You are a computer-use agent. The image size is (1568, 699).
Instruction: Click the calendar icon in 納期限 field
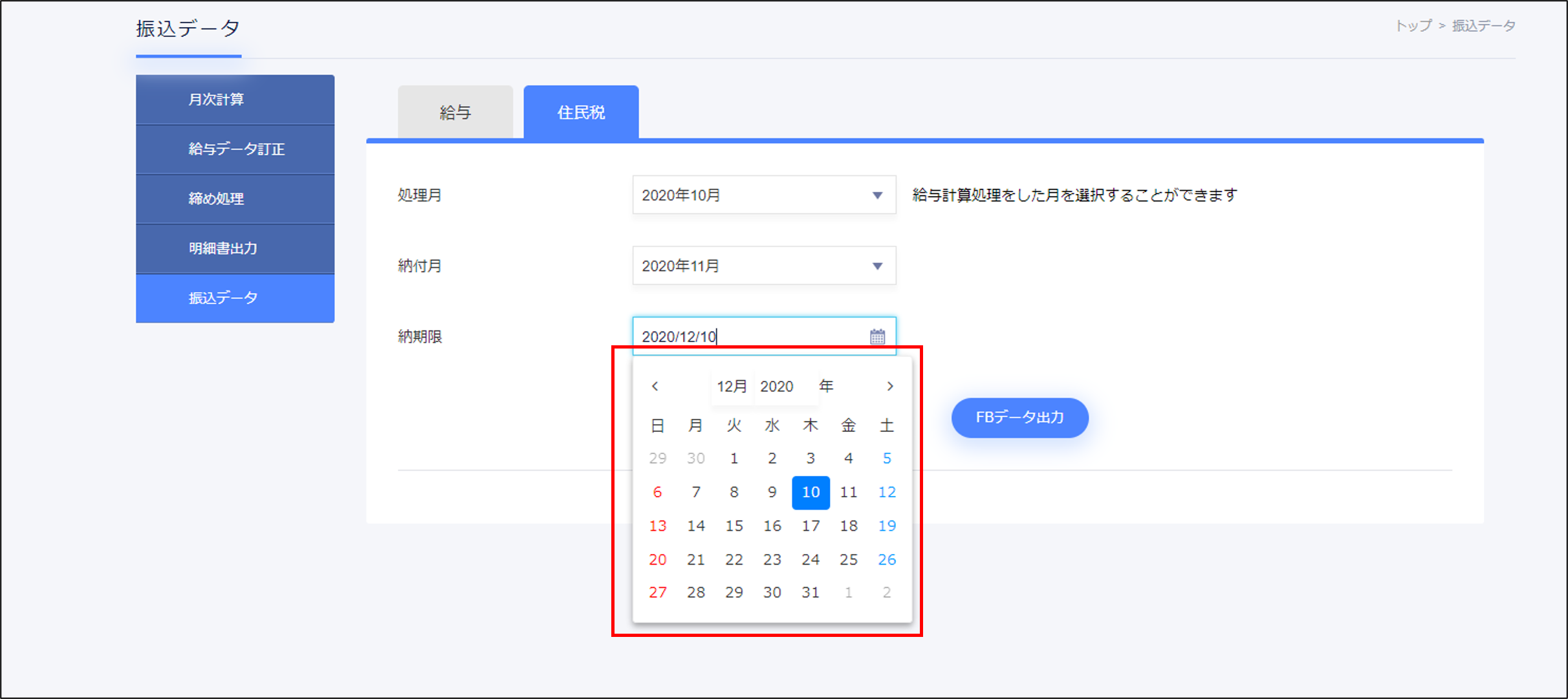877,336
